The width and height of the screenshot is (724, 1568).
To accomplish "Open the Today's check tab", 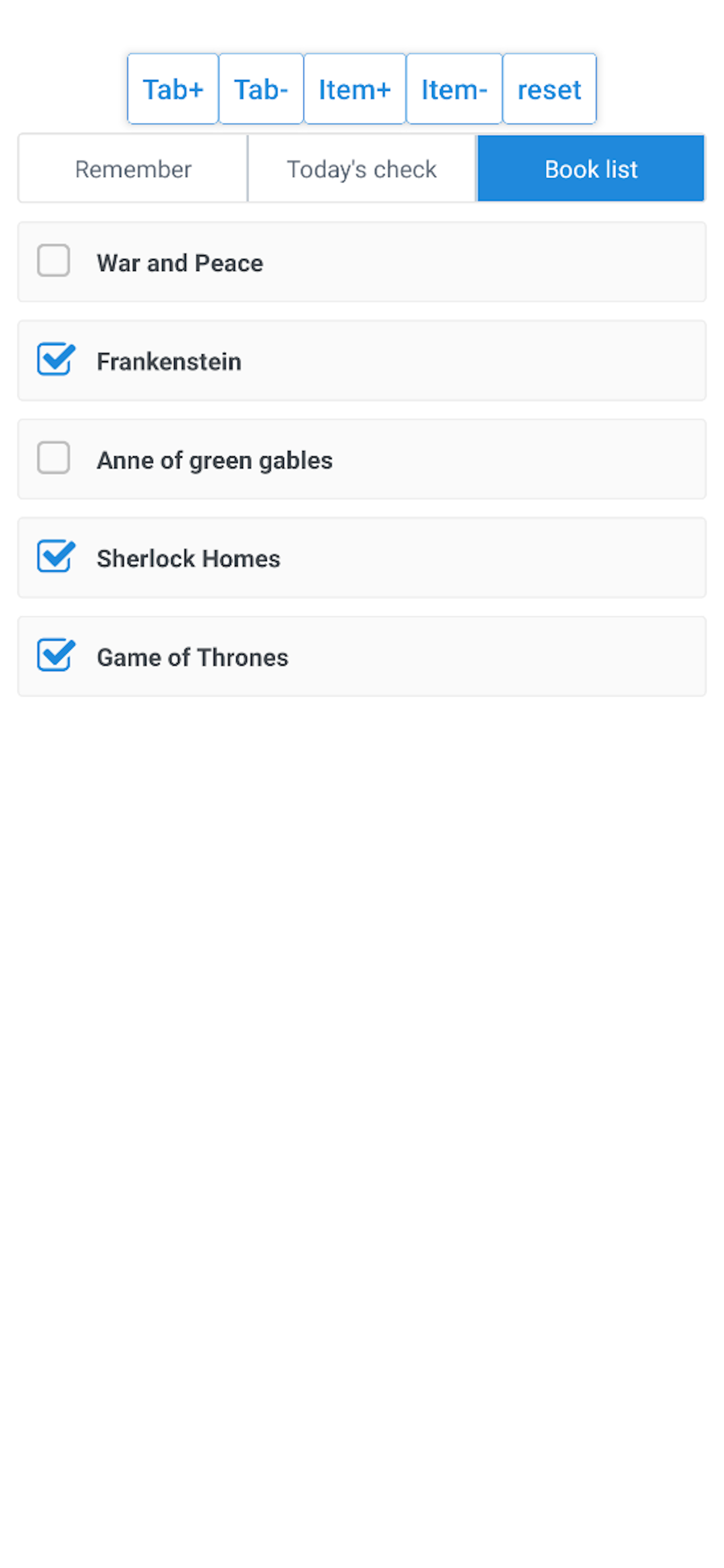I will (361, 169).
